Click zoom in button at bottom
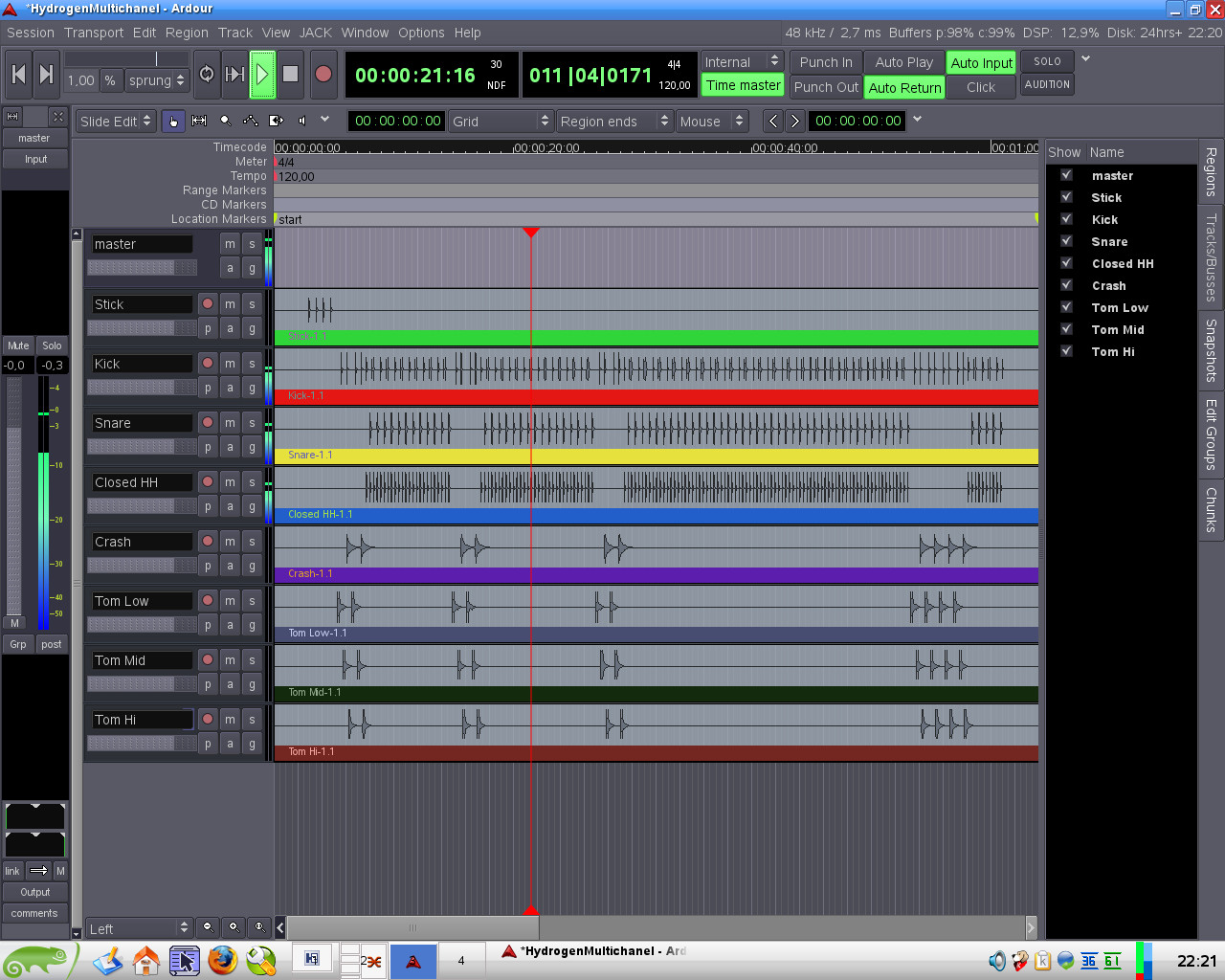The width and height of the screenshot is (1225, 980). point(234,927)
